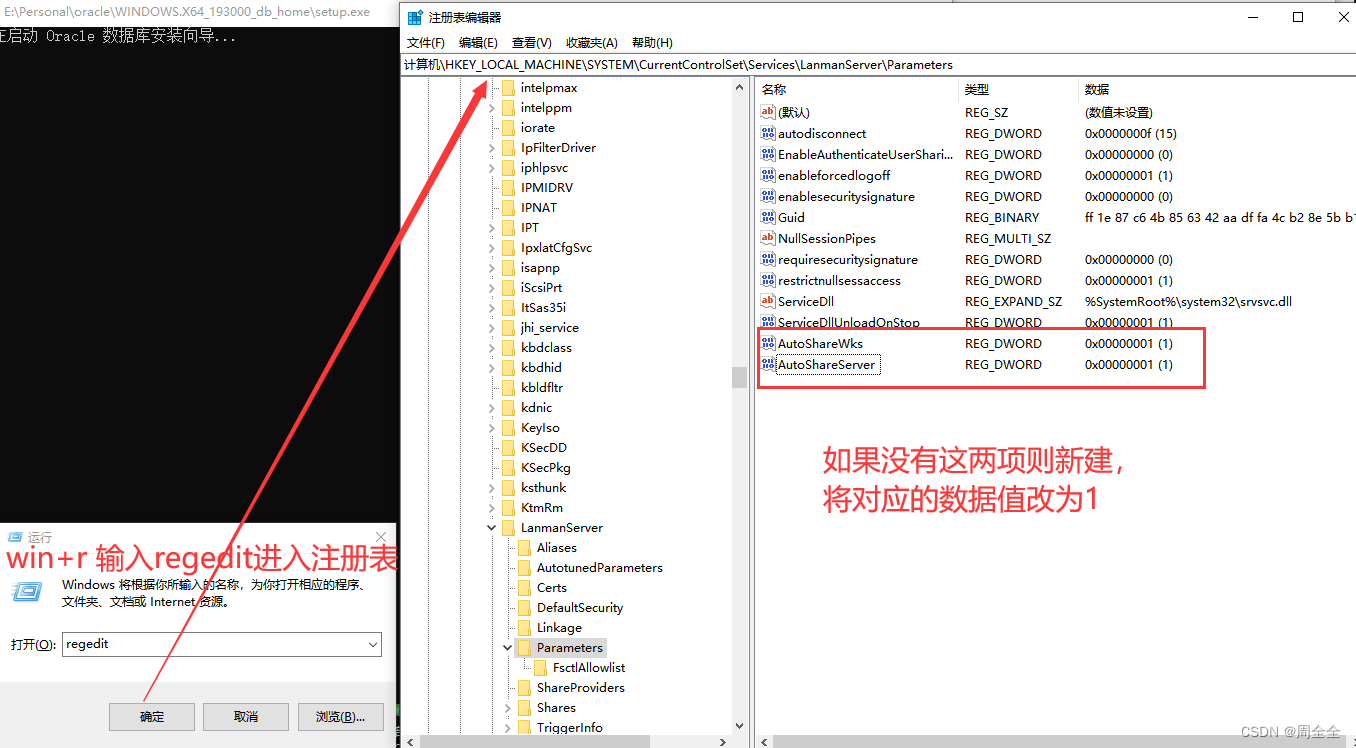Close the Run dialog
The width and height of the screenshot is (1356, 748).
click(x=380, y=537)
